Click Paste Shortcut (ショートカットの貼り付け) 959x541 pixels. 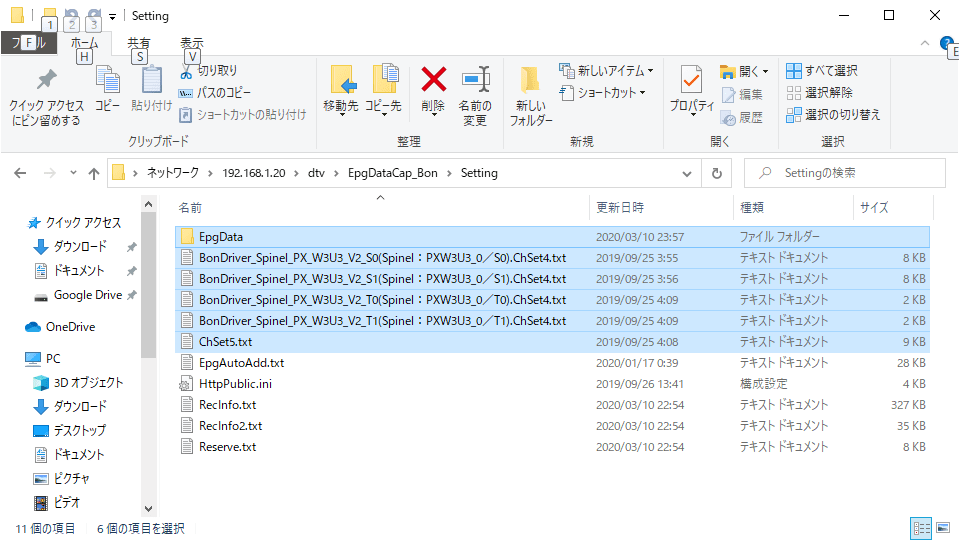242,115
